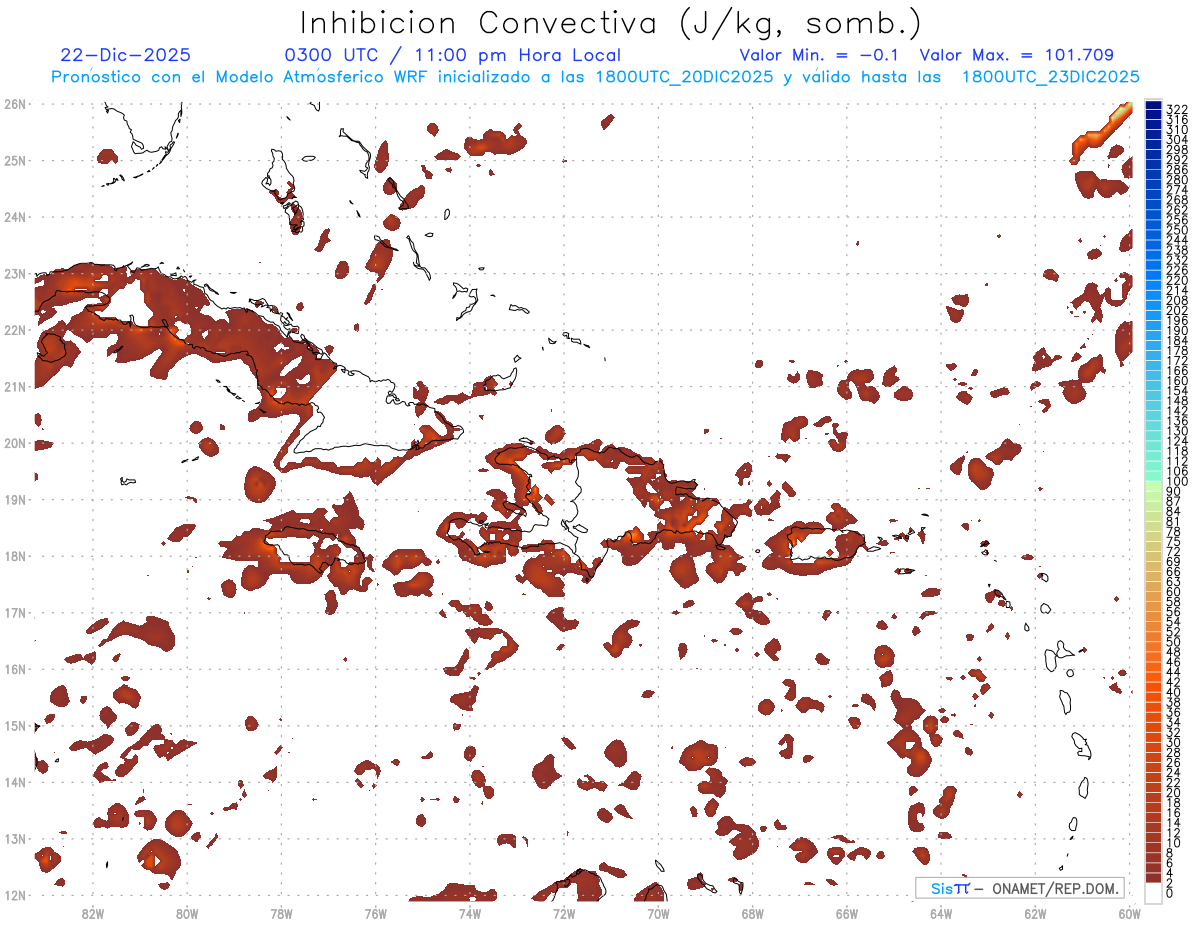Screen dimensions: 1200x927
Task: Click the '0300 UTC / 11:00 pm Hora Local' text
Action: [453, 56]
